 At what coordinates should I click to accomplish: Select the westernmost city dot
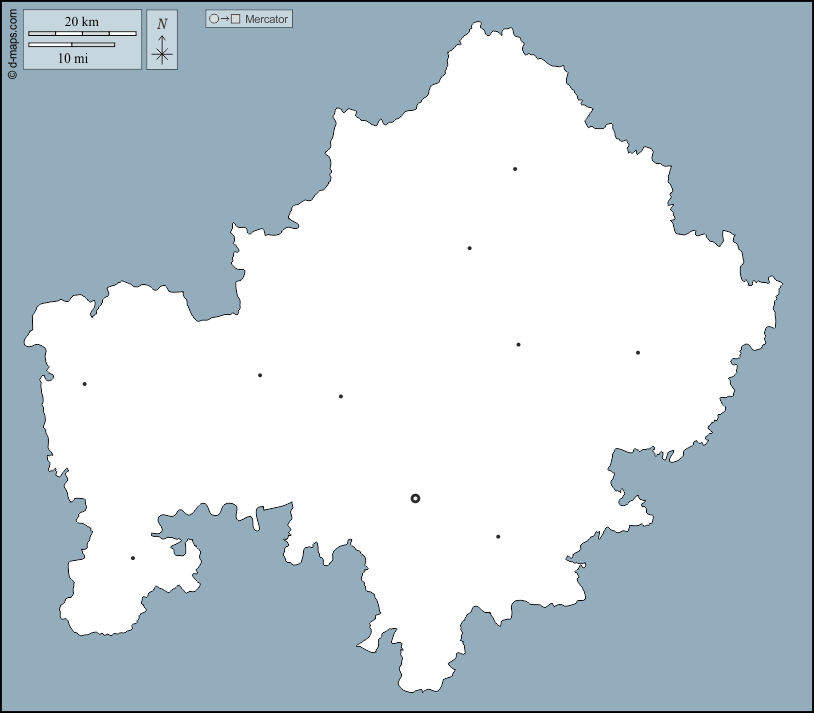click(x=85, y=384)
